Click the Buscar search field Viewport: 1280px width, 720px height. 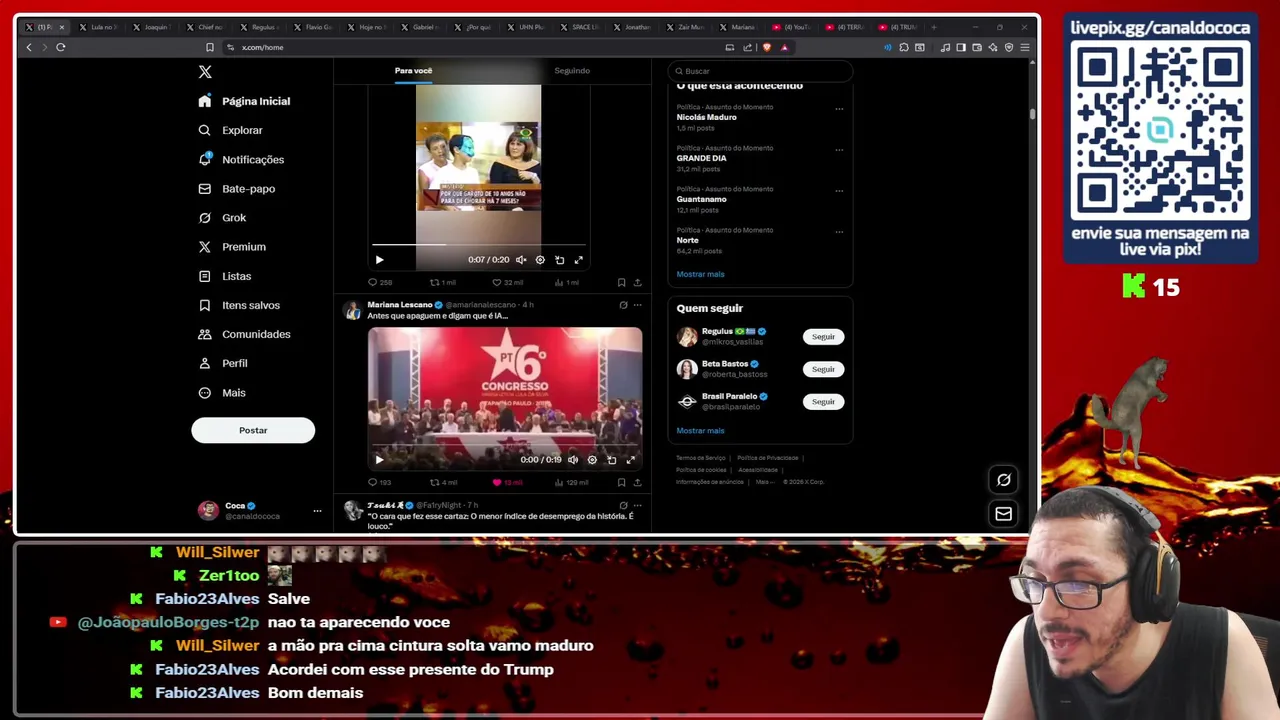(x=761, y=71)
